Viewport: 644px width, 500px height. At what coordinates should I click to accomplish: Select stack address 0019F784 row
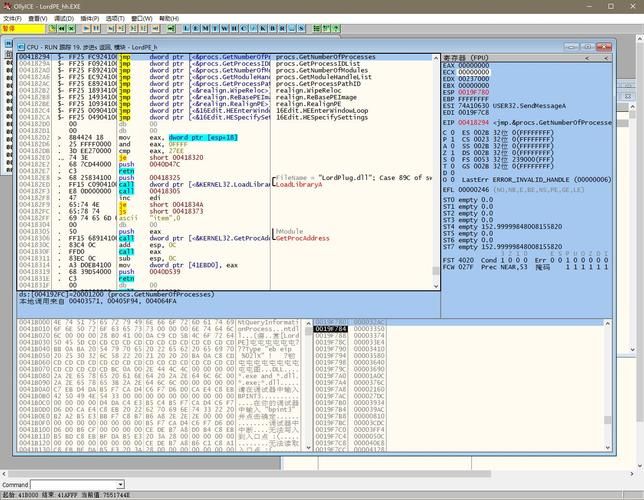pyautogui.click(x=331, y=328)
